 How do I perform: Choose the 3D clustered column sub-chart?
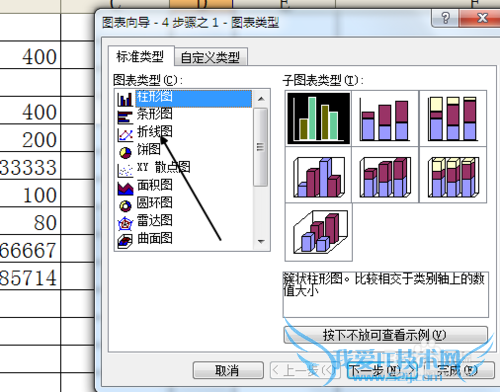[318, 175]
